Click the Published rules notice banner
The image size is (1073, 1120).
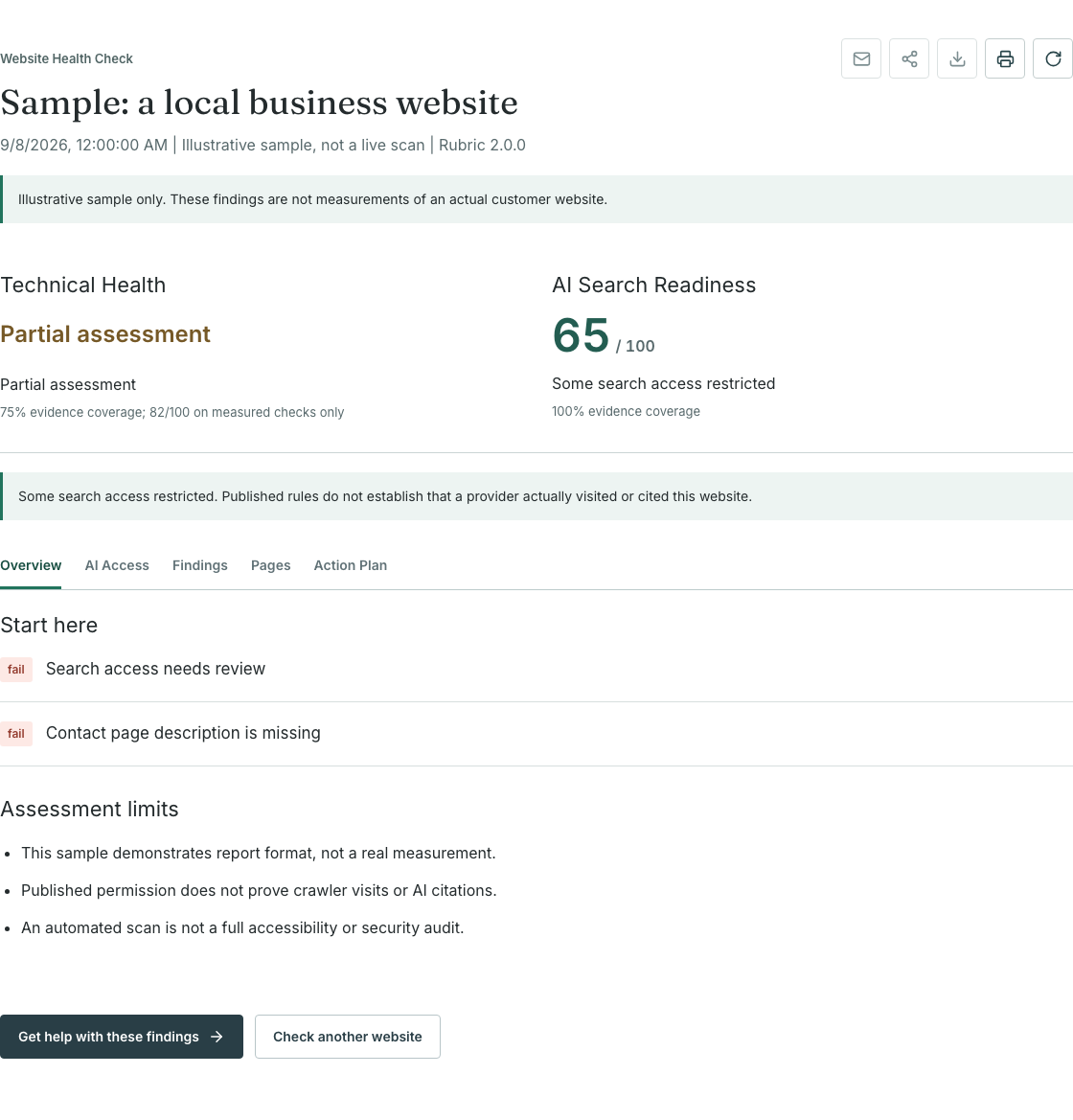point(536,496)
